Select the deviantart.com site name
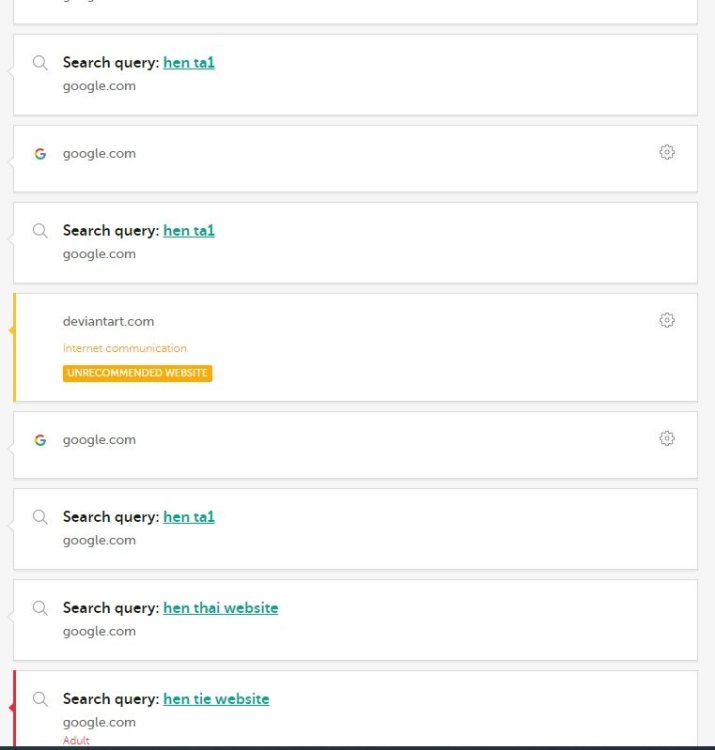 (x=108, y=321)
